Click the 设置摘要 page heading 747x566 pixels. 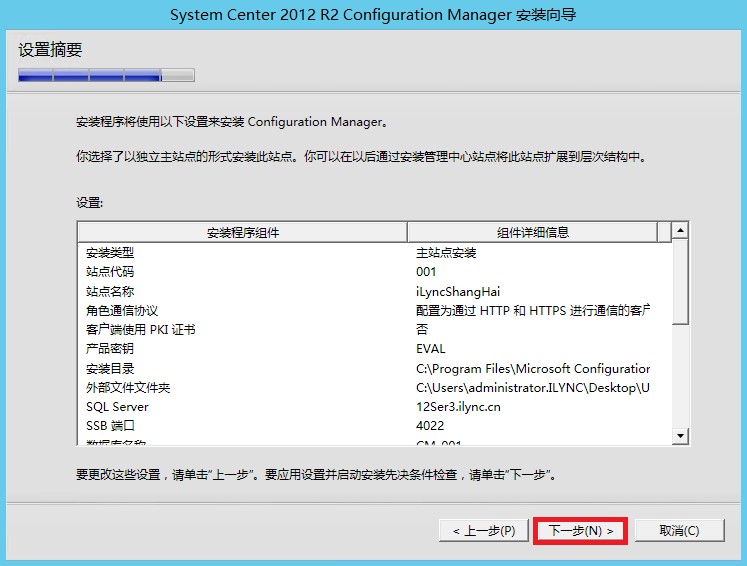[x=50, y=50]
